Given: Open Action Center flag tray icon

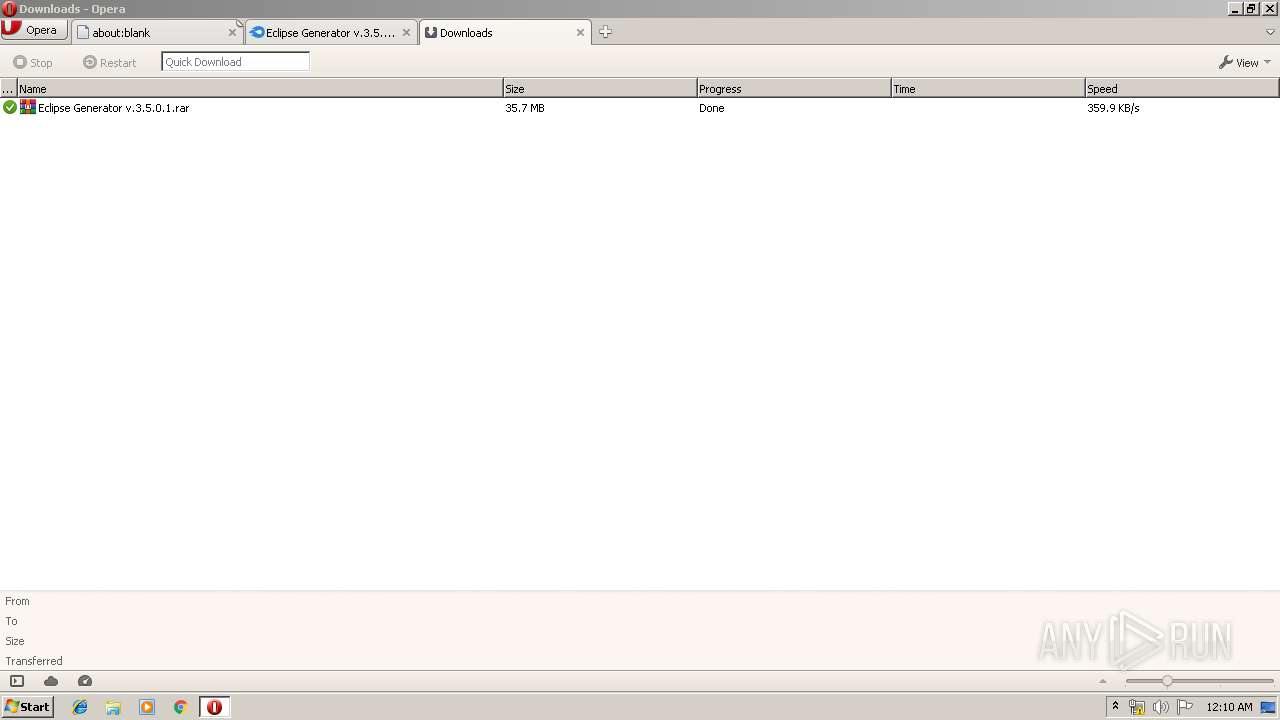Looking at the screenshot, I should pyautogui.click(x=1185, y=707).
